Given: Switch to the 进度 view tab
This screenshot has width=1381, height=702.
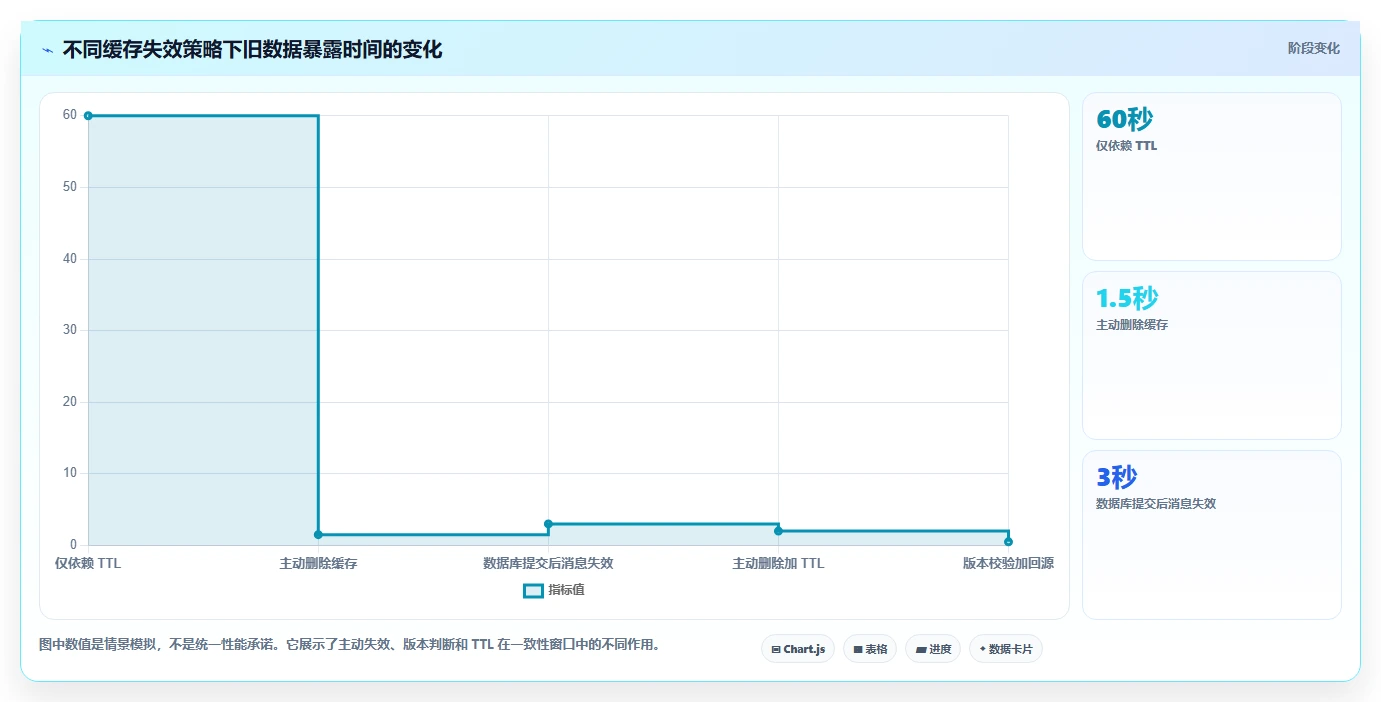Looking at the screenshot, I should [933, 649].
